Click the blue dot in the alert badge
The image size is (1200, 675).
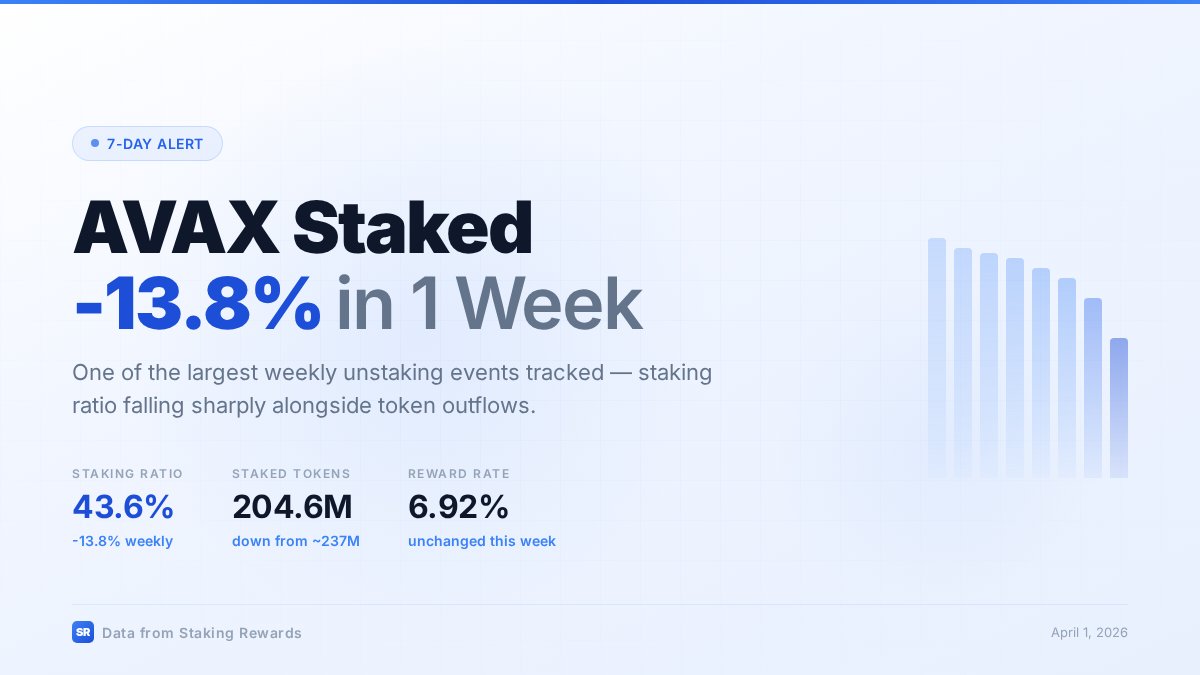[x=95, y=144]
